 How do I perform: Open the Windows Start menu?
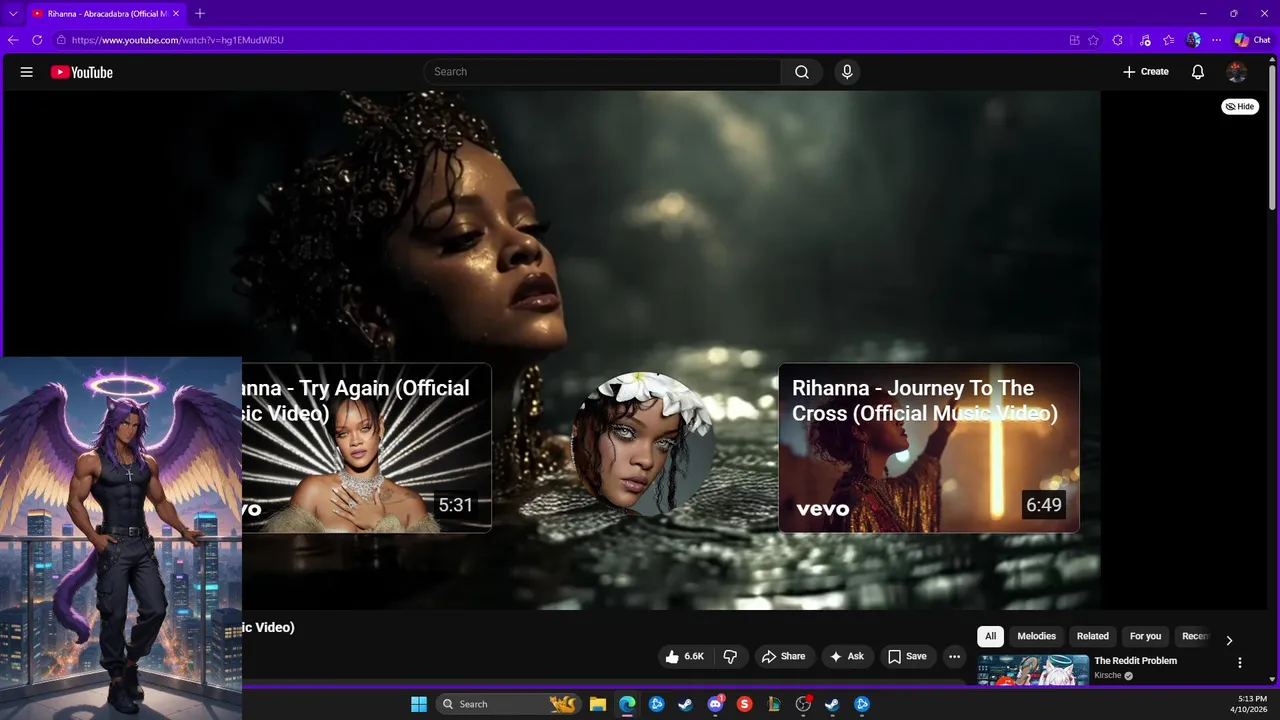click(419, 704)
